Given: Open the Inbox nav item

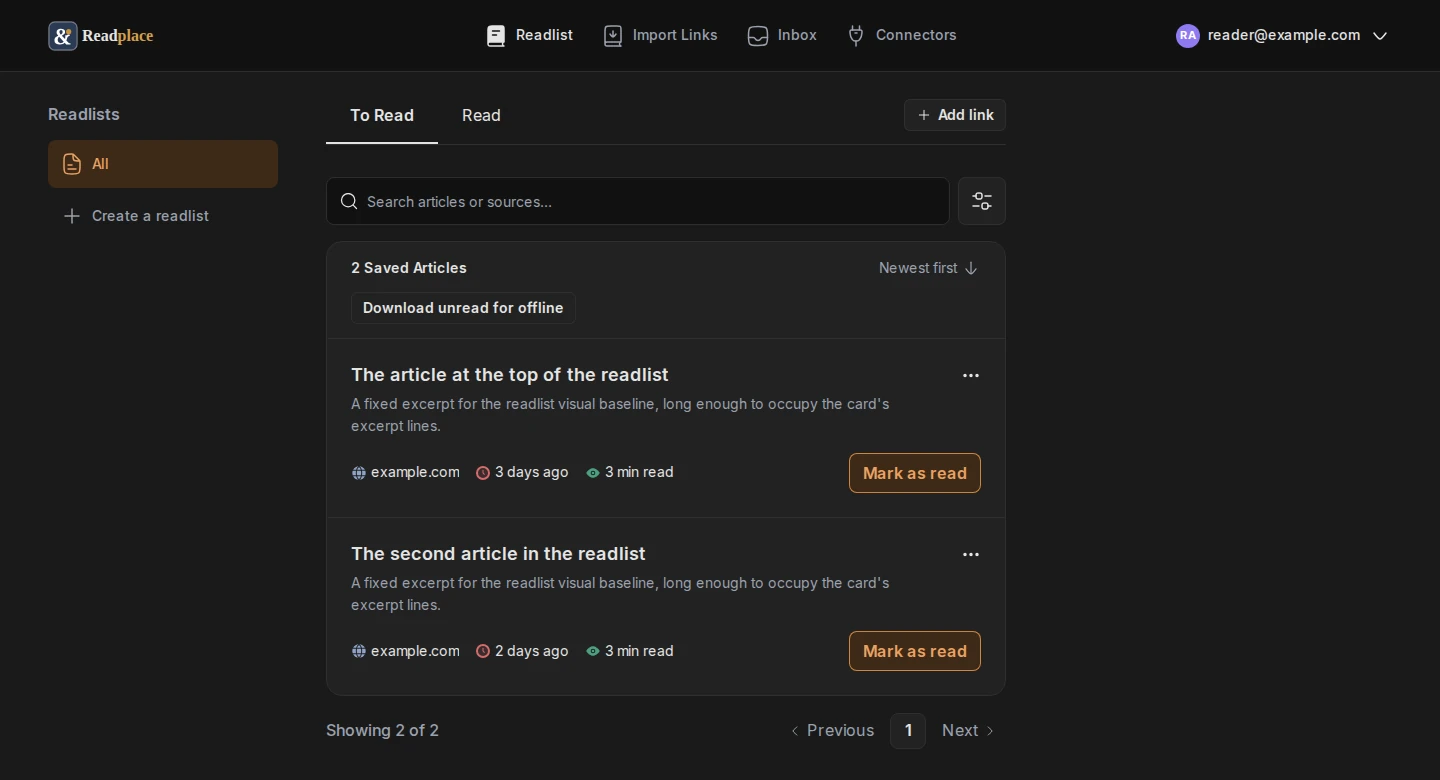Looking at the screenshot, I should click(782, 35).
